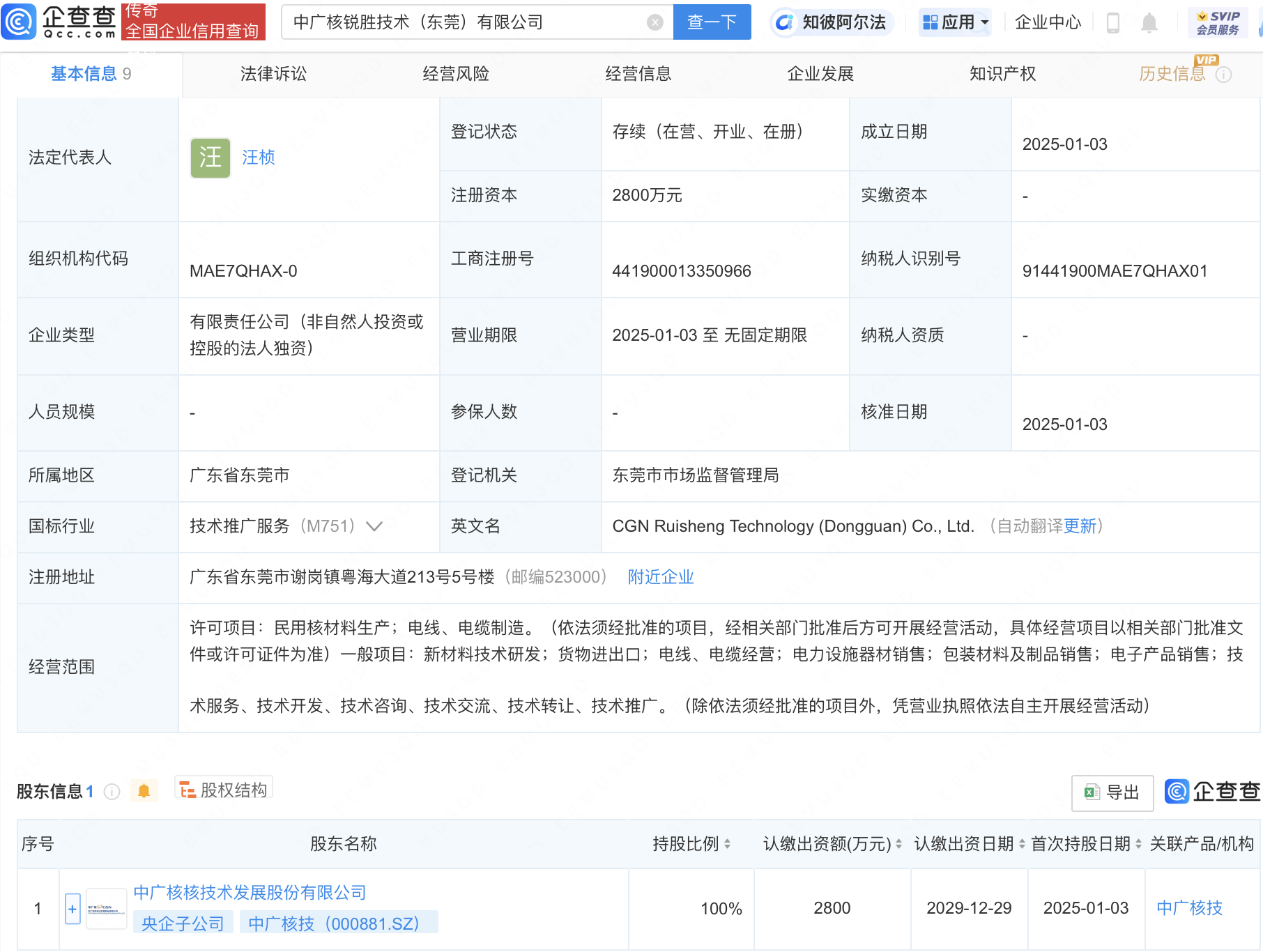This screenshot has height=952, width=1263.
Task: Expand the shareholder row plus icon
Action: pos(72,909)
